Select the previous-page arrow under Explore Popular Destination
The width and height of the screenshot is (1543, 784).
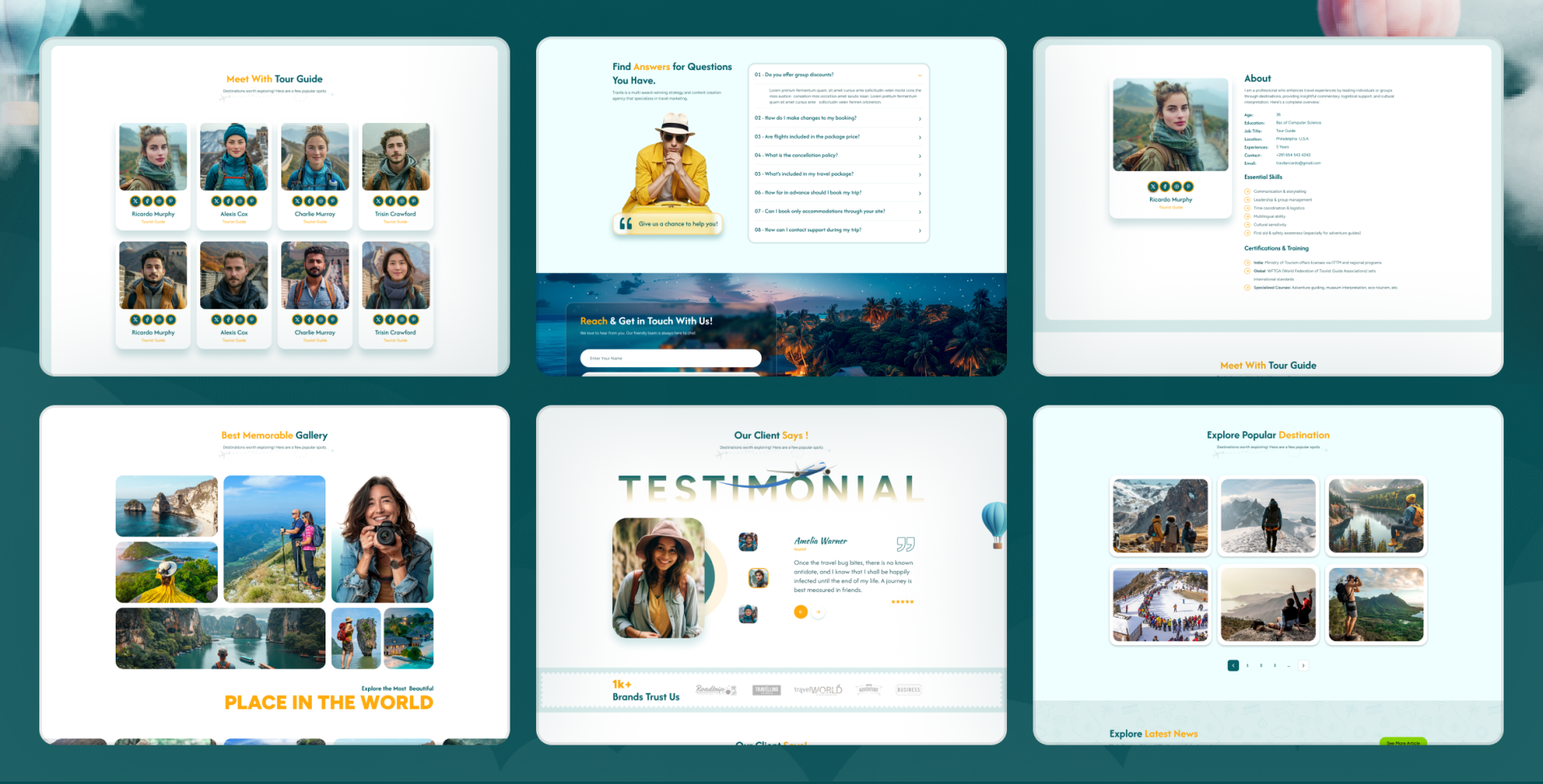1233,665
